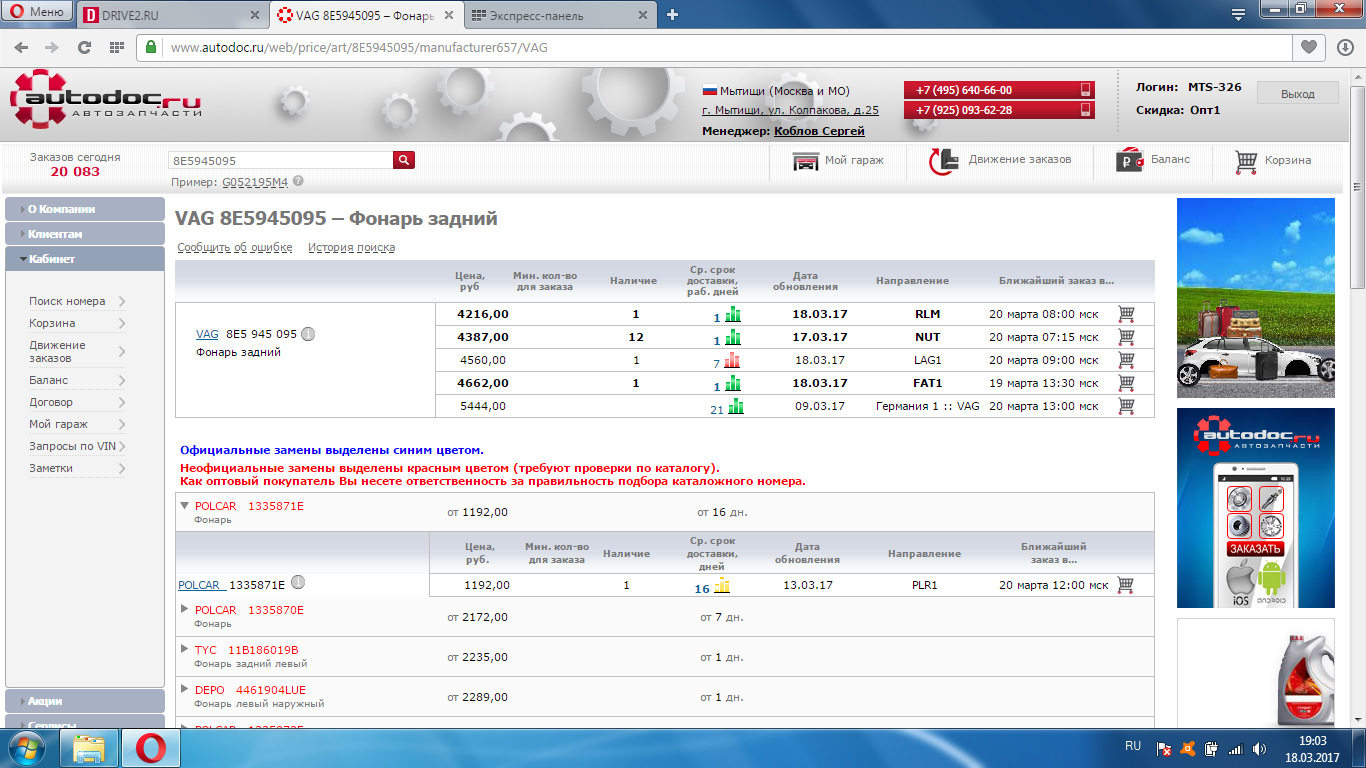Open Движение заказов in top bar

(x=1000, y=160)
